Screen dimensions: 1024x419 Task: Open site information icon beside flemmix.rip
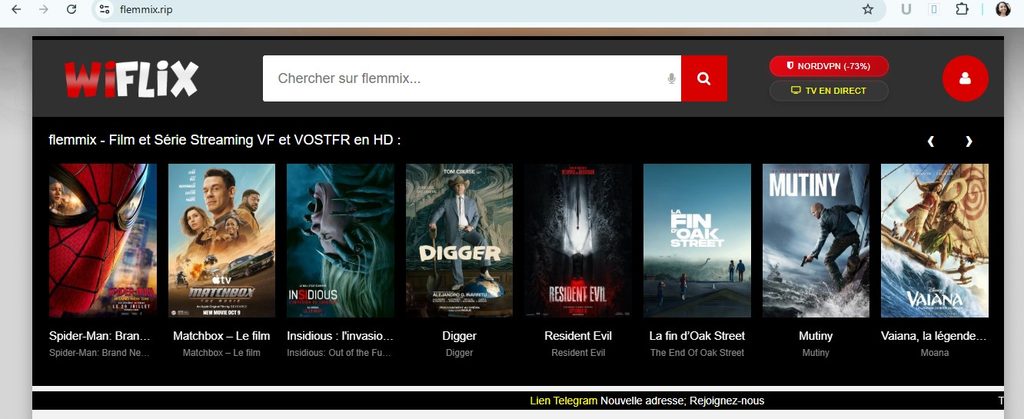(x=104, y=9)
